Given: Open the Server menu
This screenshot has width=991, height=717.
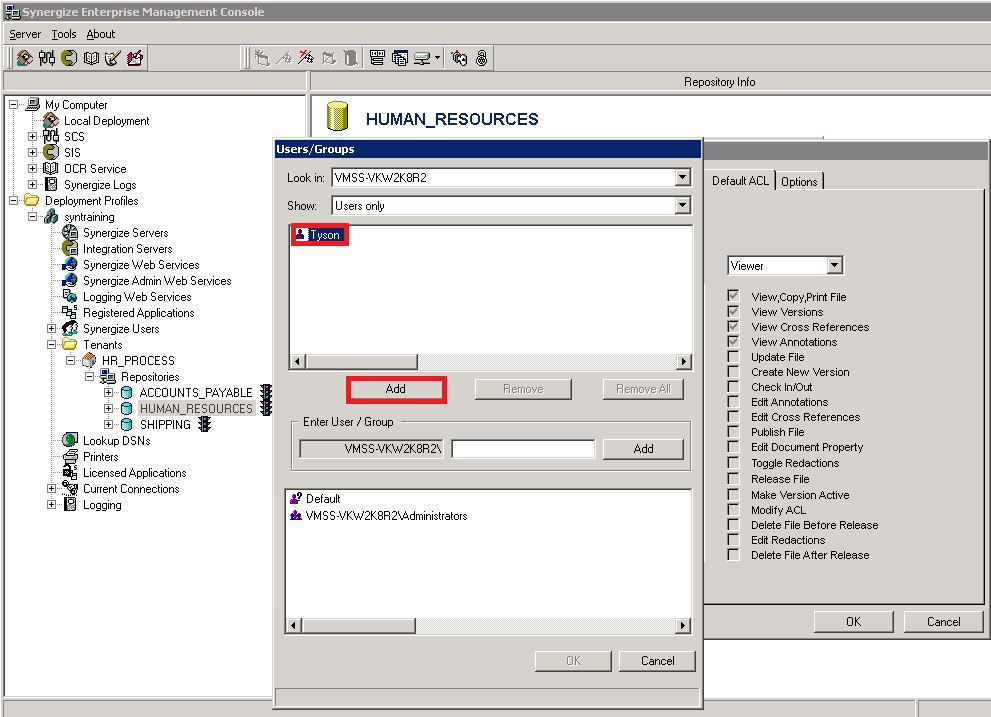Looking at the screenshot, I should [25, 34].
